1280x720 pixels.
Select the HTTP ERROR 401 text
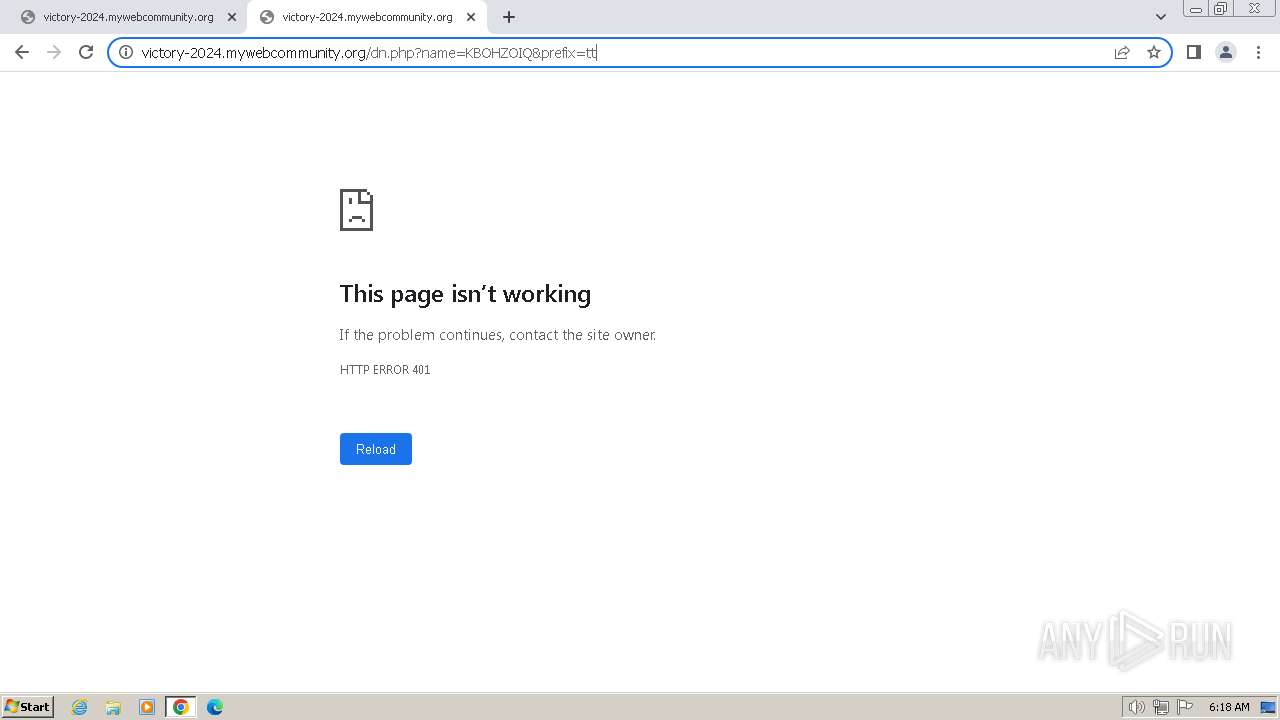point(385,370)
